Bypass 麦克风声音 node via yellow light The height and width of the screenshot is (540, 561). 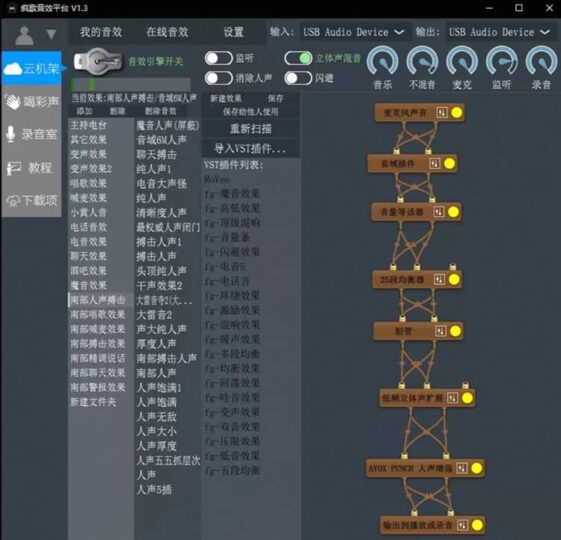click(457, 113)
